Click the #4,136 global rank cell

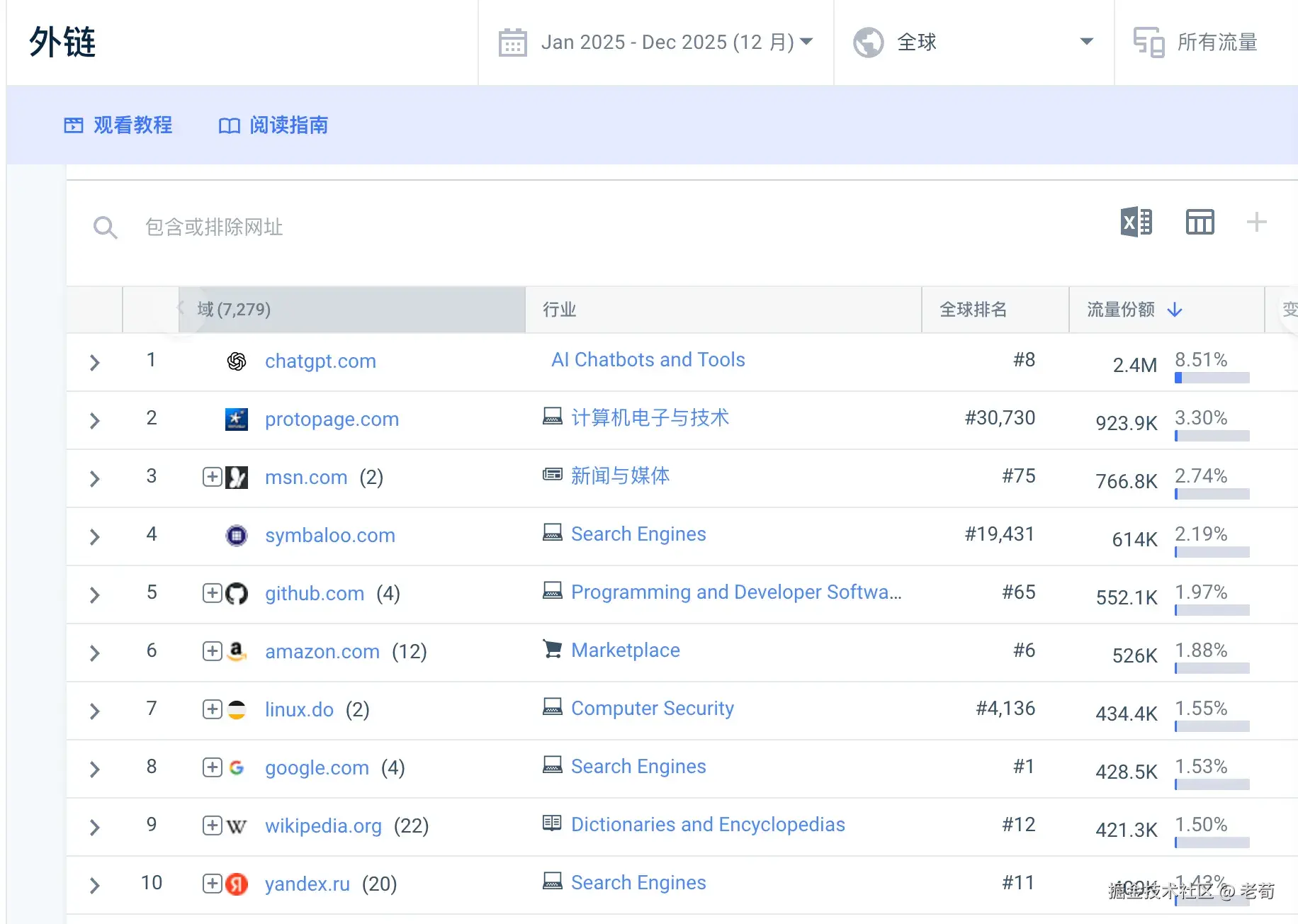[1005, 709]
